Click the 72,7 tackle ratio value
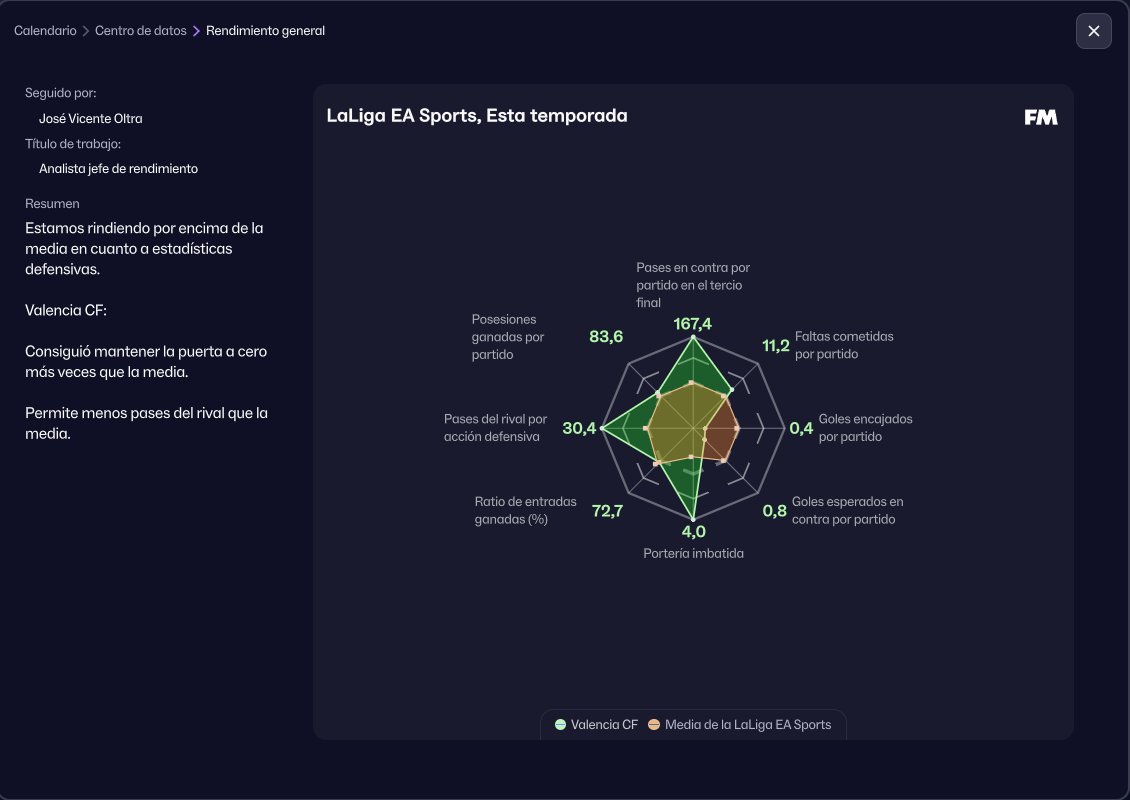1130x800 pixels. pos(607,511)
